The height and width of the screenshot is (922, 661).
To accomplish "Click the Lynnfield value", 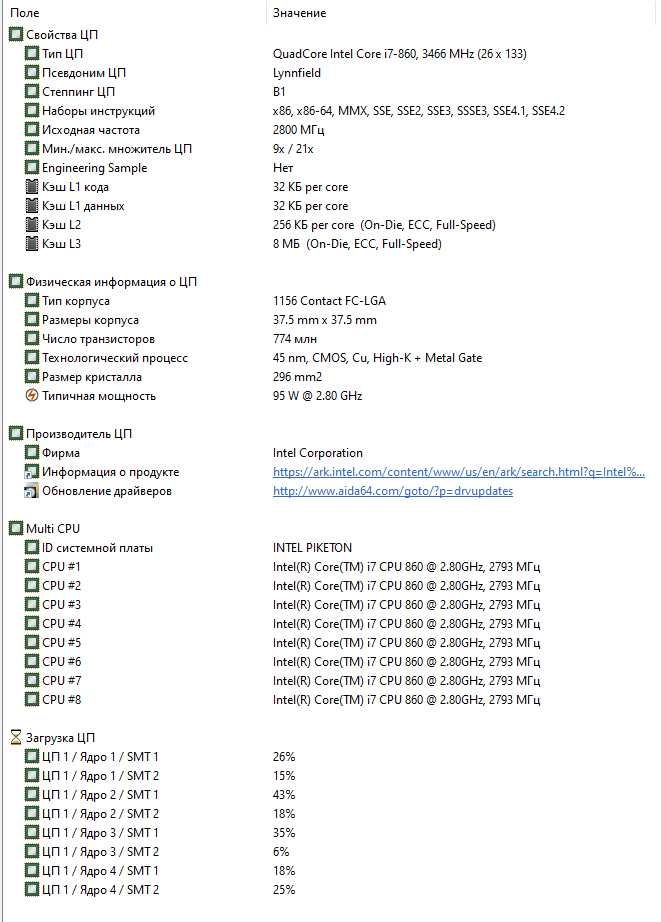I will tap(297, 73).
